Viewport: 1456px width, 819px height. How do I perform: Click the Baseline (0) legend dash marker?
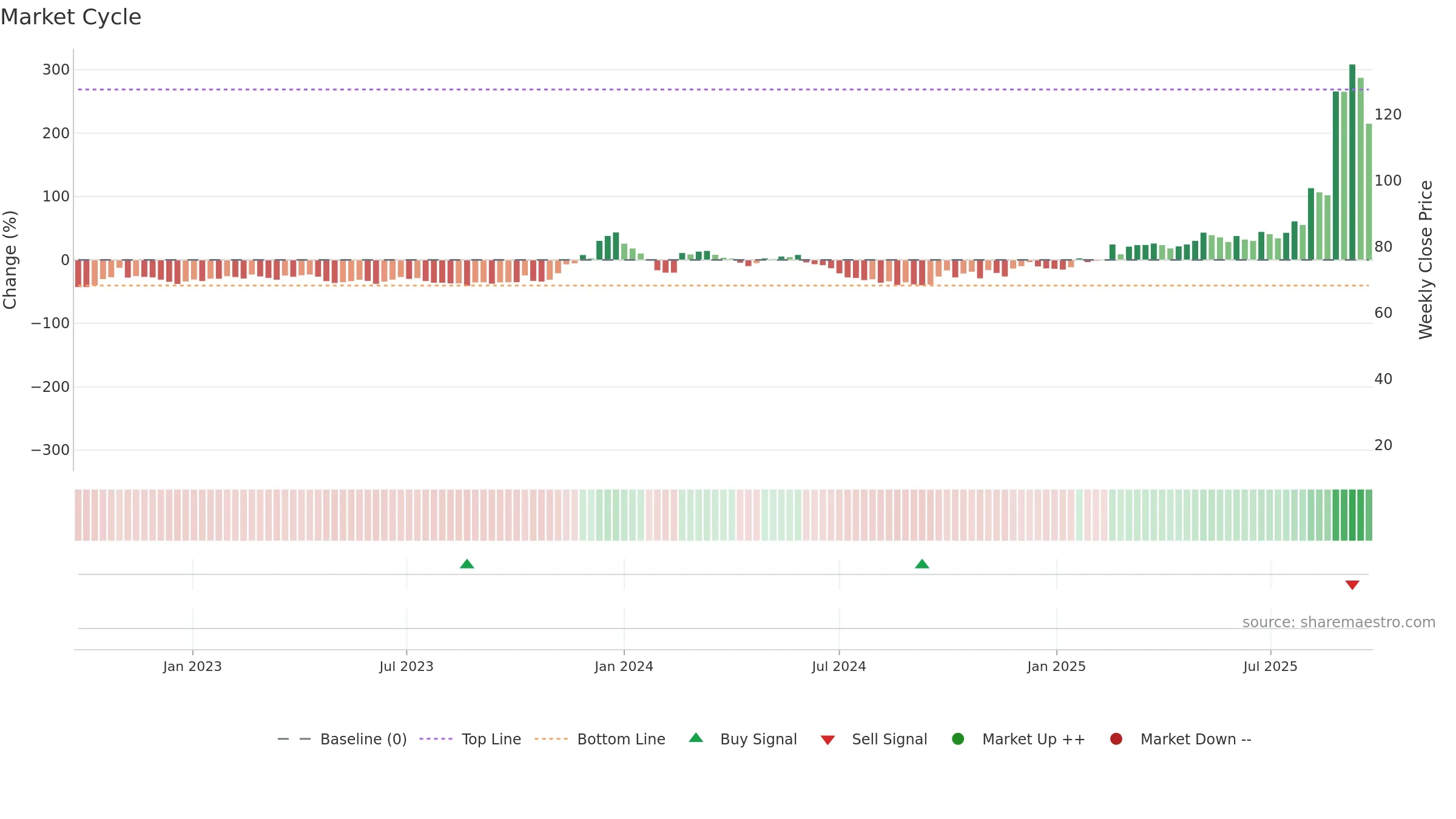pos(294,739)
